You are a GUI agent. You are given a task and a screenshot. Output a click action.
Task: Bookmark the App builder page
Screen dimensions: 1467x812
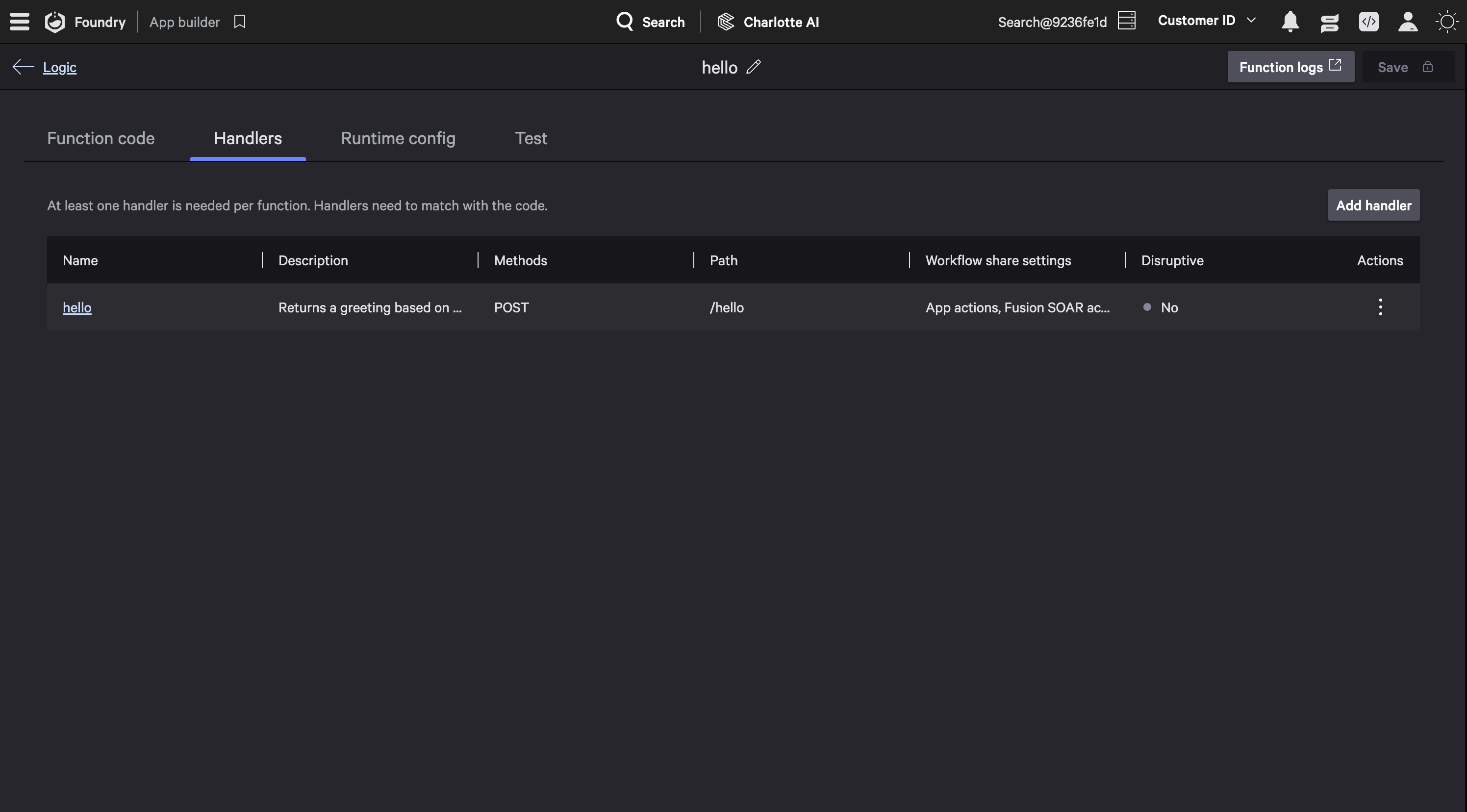240,22
